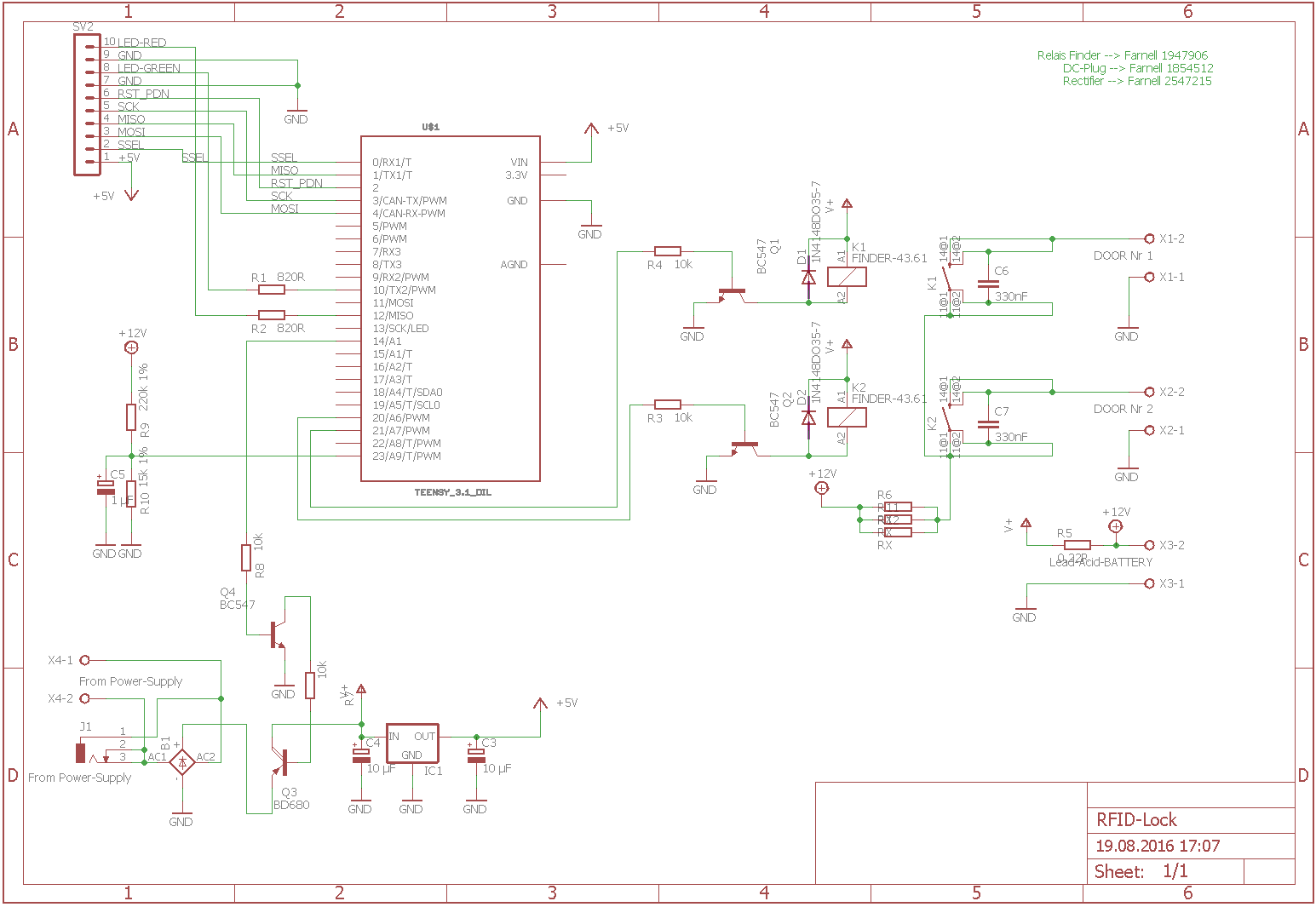Select the 'DOOR Nr 2' label

tap(1123, 409)
